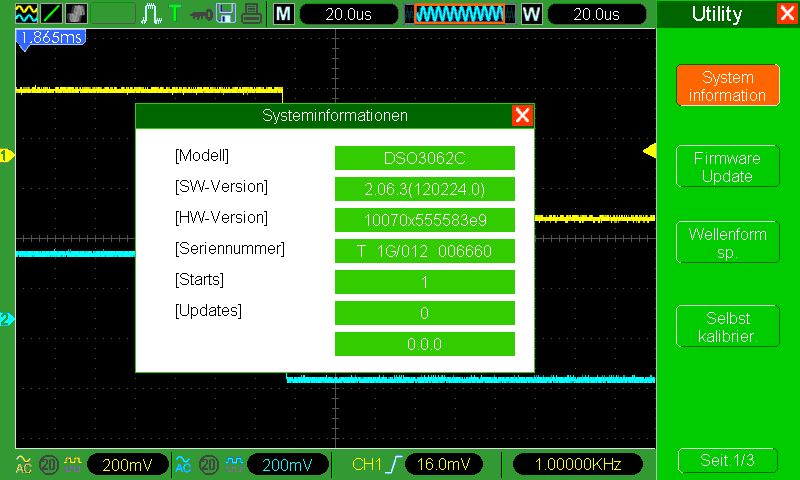Click CH2 cyan square wave icon
This screenshot has height=480, width=800.
[235, 464]
